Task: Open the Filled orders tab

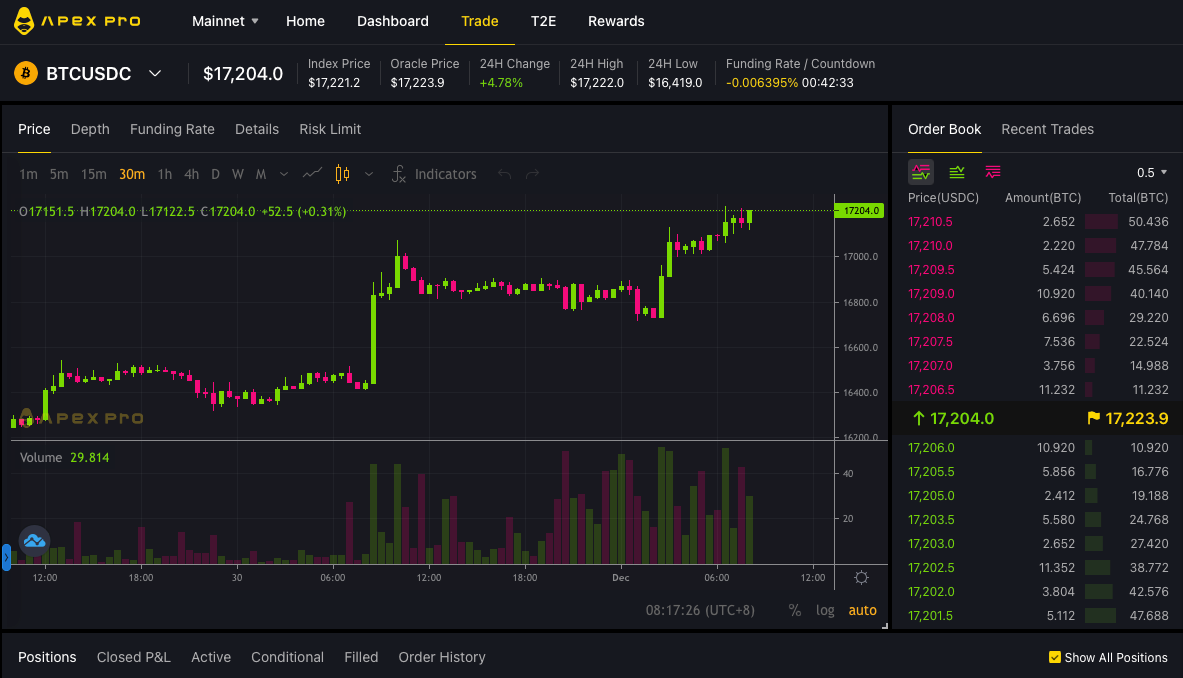Action: coord(361,657)
